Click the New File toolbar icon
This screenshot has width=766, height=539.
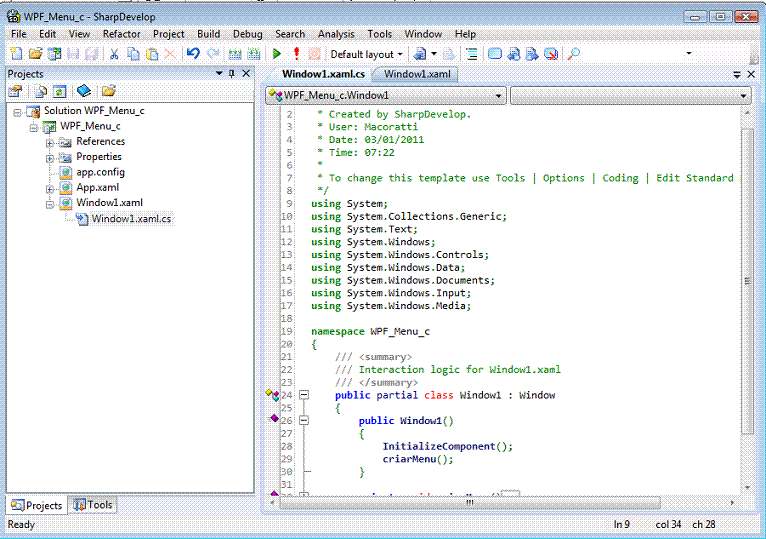pyautogui.click(x=16, y=54)
